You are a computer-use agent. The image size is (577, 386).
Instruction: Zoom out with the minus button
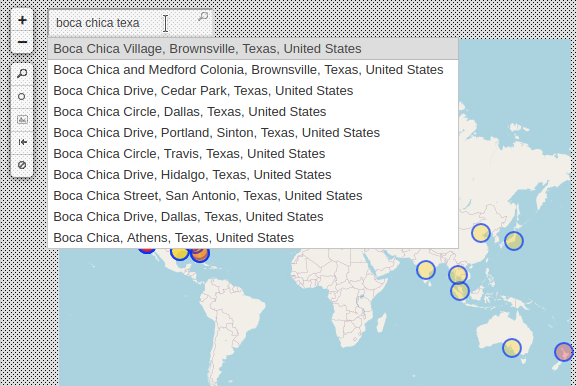[22, 42]
